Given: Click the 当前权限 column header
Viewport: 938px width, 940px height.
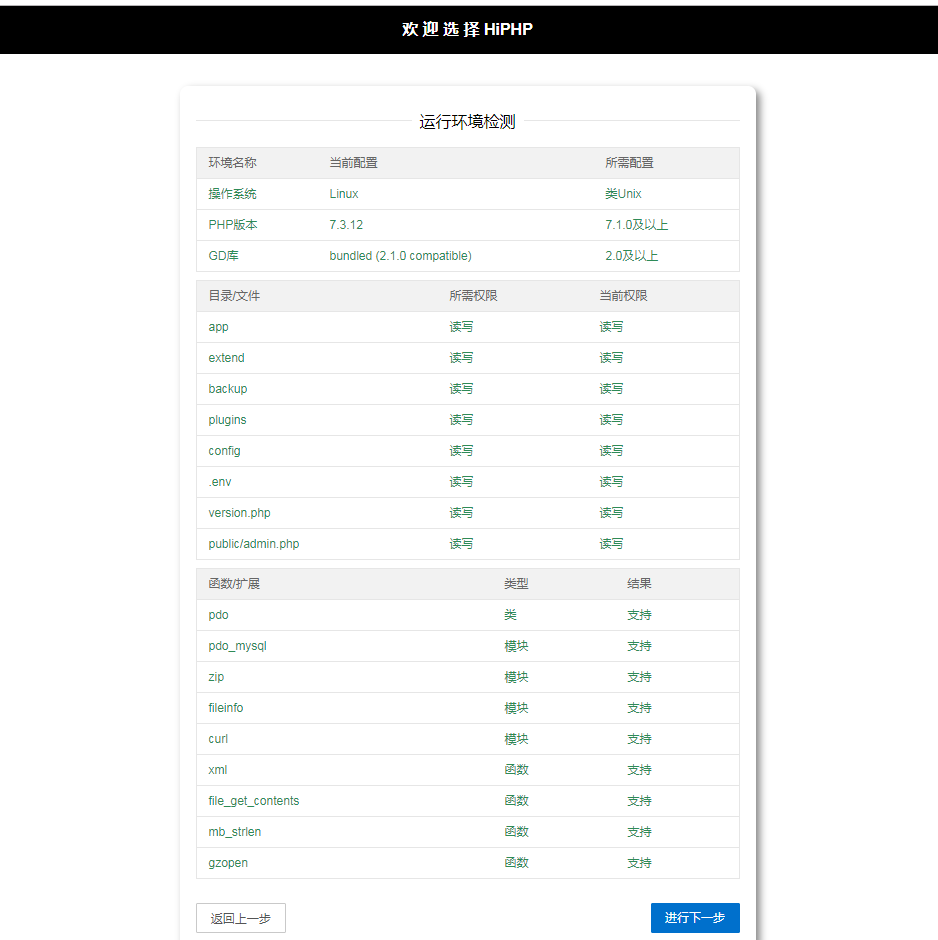Looking at the screenshot, I should (623, 296).
